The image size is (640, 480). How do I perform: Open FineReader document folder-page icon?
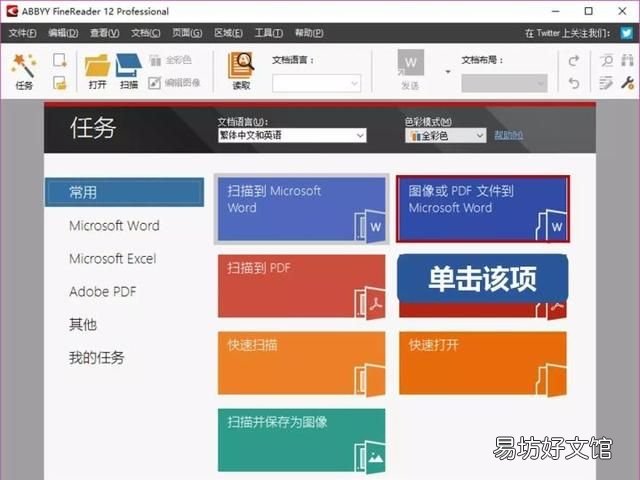(x=60, y=83)
